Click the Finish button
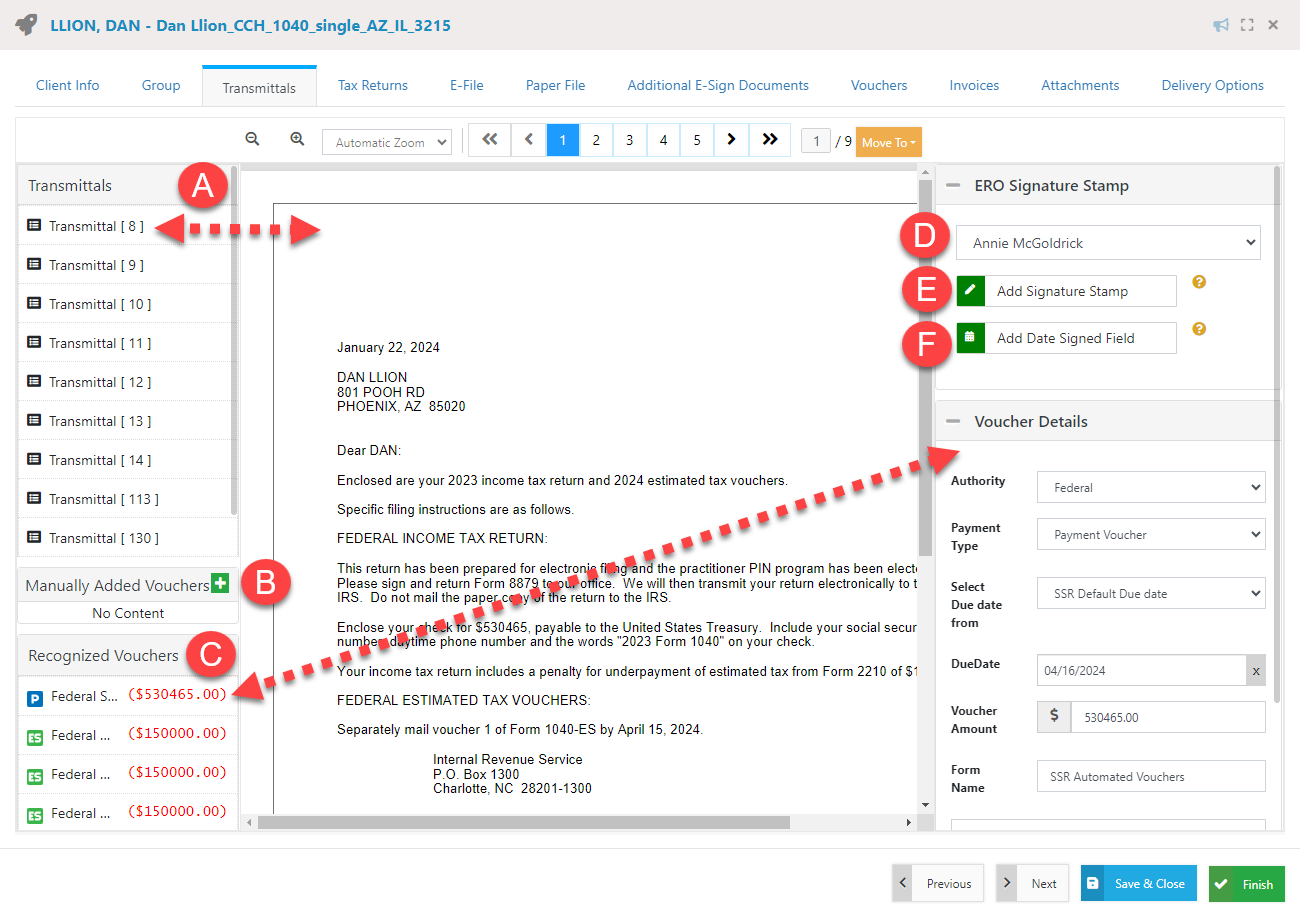 pos(1246,883)
